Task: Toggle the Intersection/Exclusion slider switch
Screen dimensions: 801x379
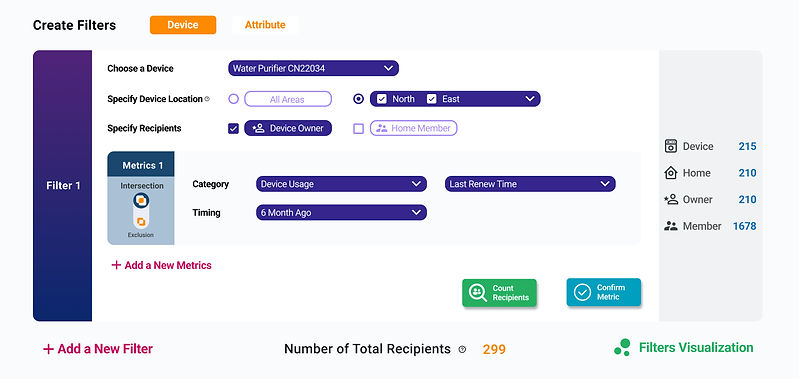Action: click(x=141, y=210)
